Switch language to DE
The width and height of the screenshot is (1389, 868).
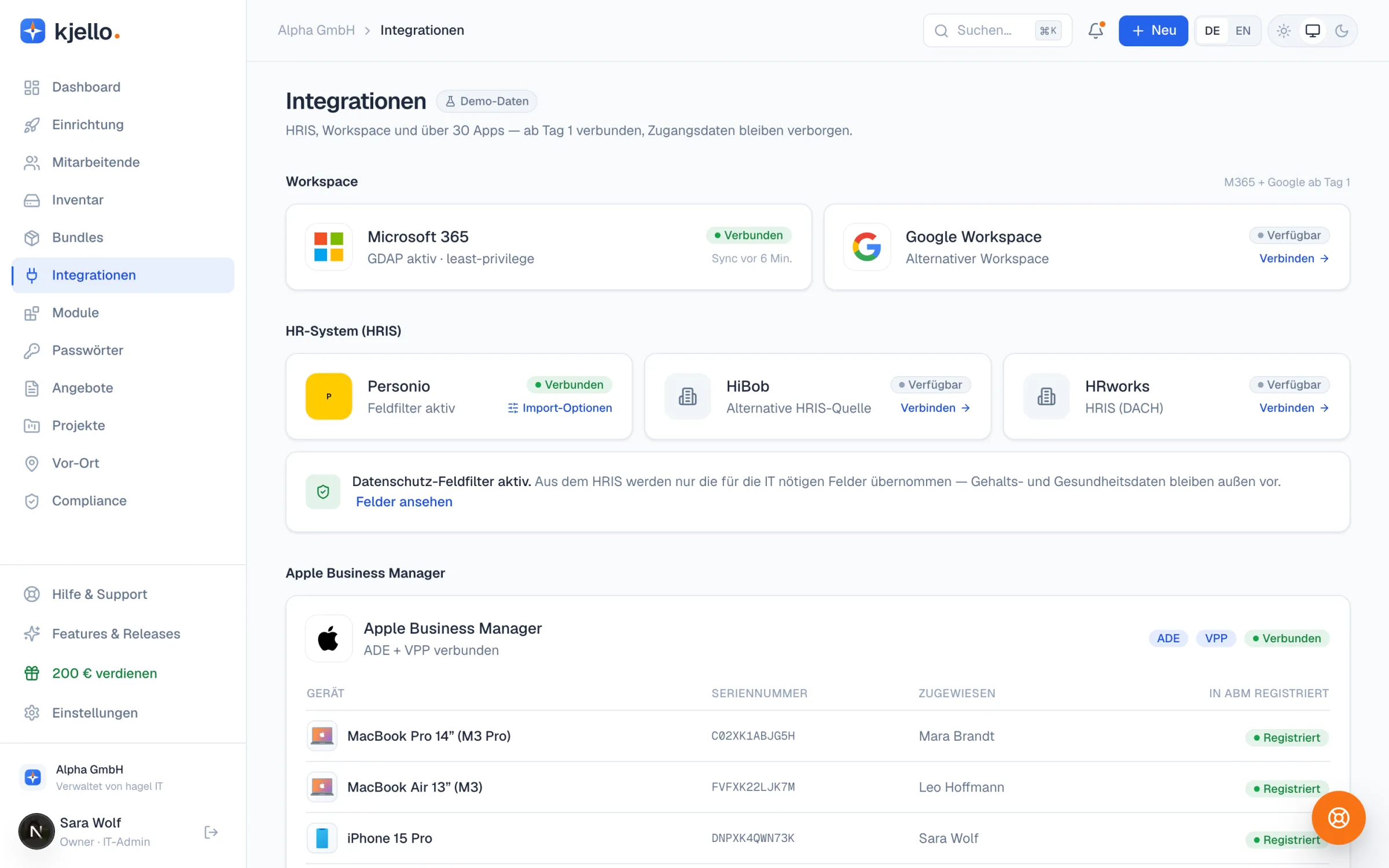1212,31
